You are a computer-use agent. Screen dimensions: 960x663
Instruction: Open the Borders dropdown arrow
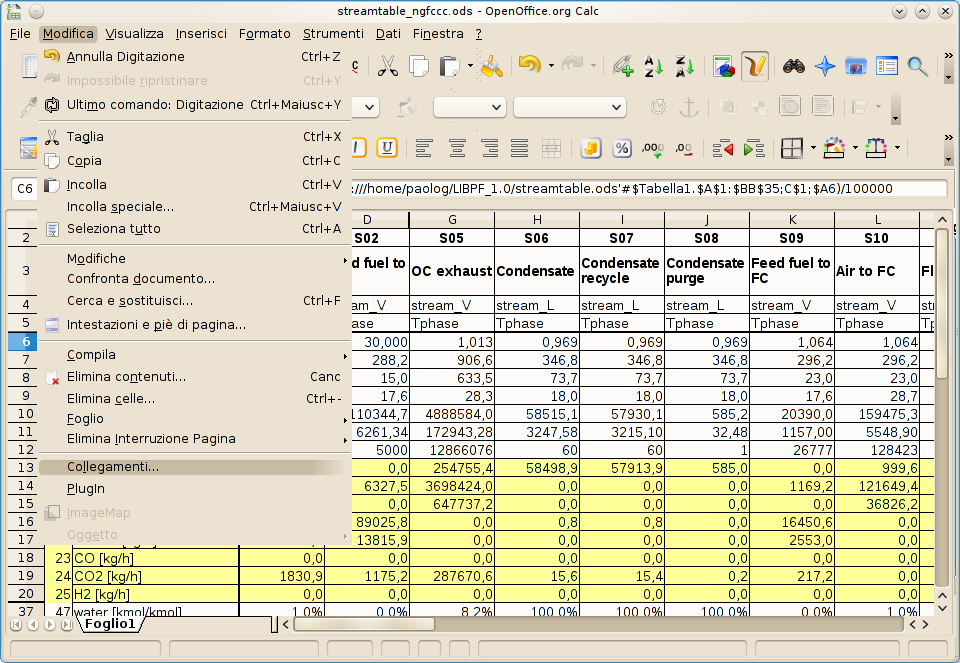click(x=813, y=149)
